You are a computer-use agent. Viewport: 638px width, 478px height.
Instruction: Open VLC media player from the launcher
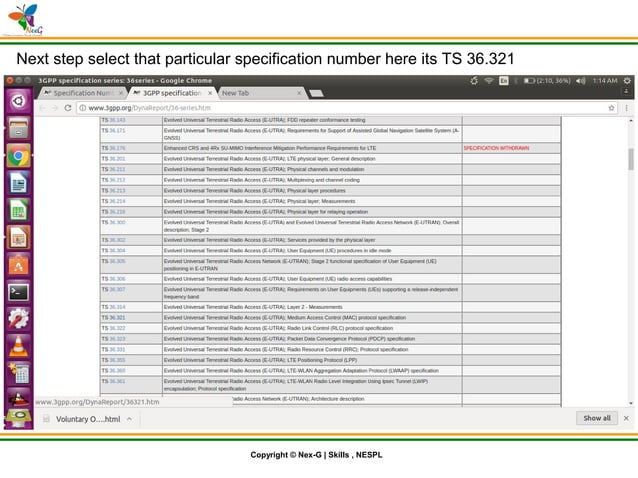pyautogui.click(x=18, y=346)
